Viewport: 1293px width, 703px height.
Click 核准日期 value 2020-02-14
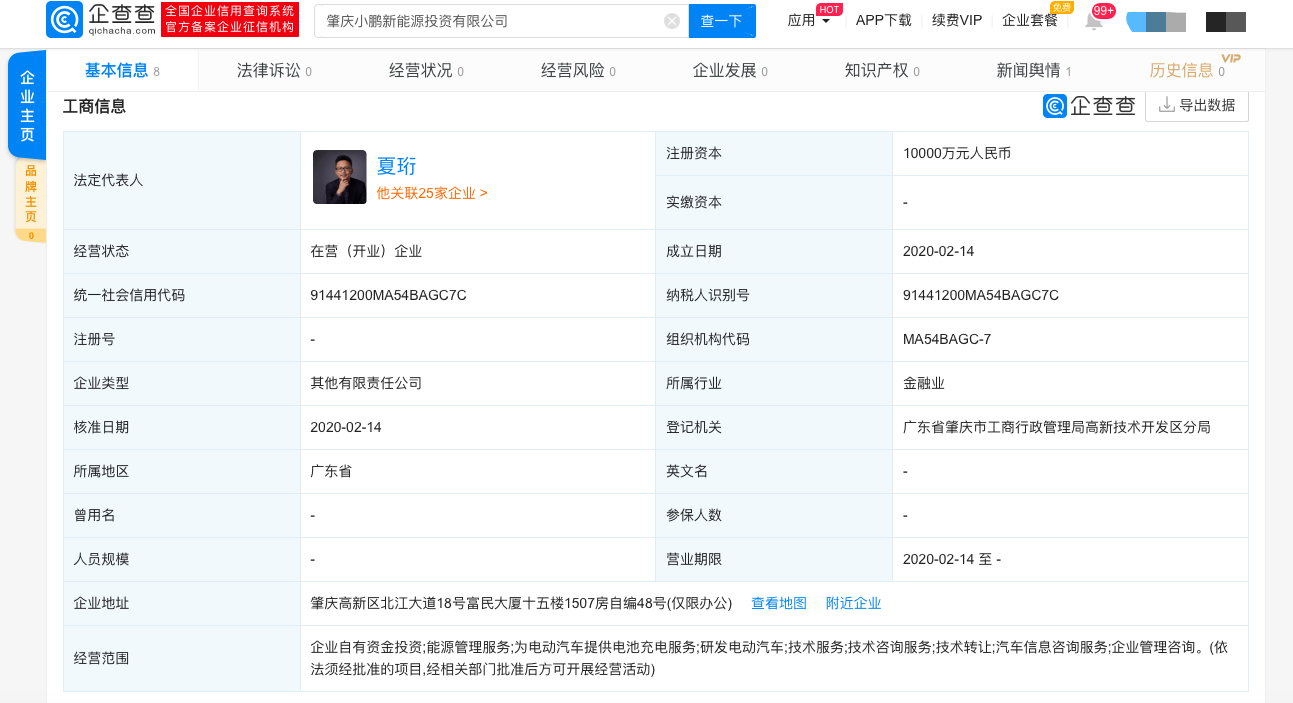pyautogui.click(x=346, y=427)
